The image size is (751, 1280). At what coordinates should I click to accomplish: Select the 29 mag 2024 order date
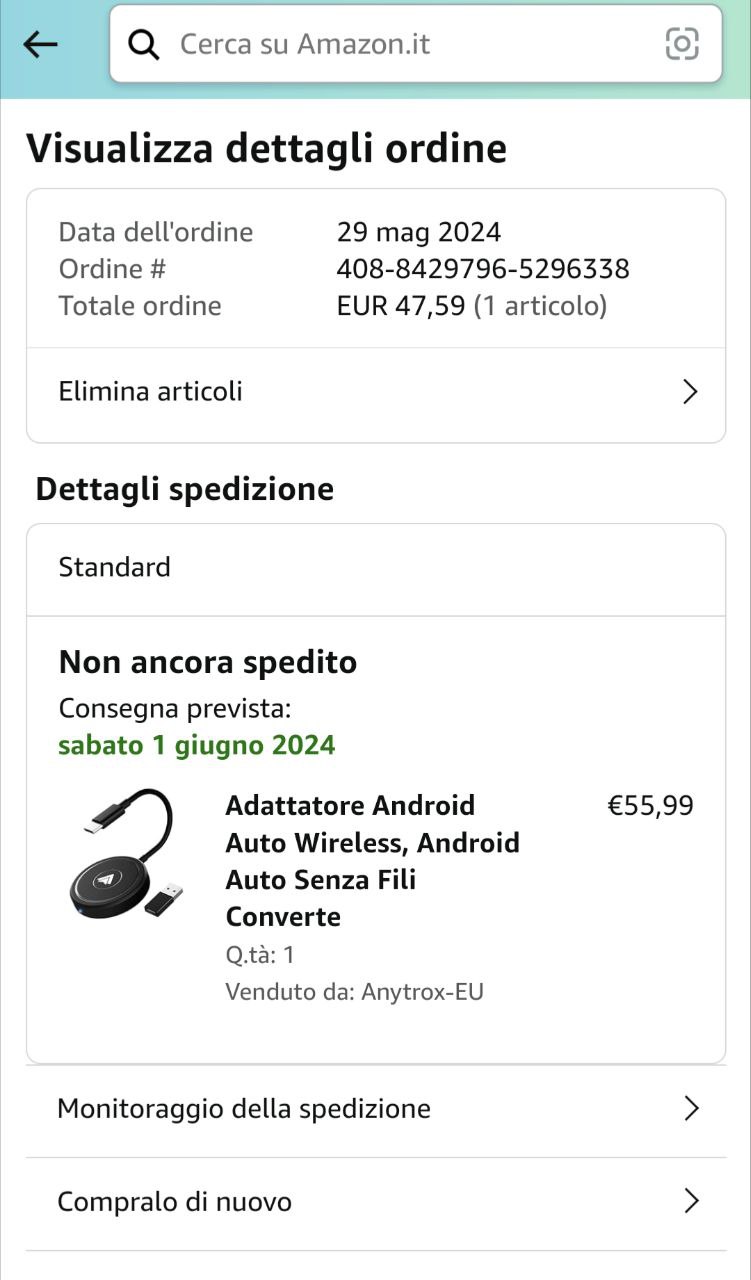tap(419, 232)
